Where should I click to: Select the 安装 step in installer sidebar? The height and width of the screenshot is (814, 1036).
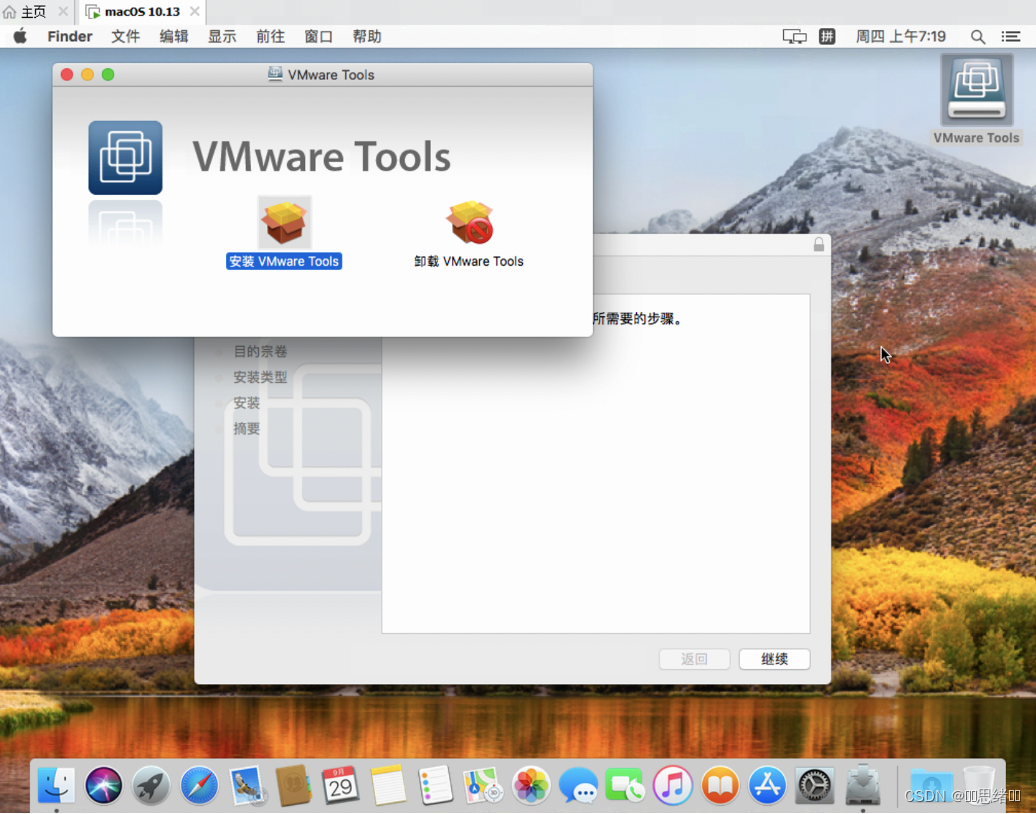246,403
